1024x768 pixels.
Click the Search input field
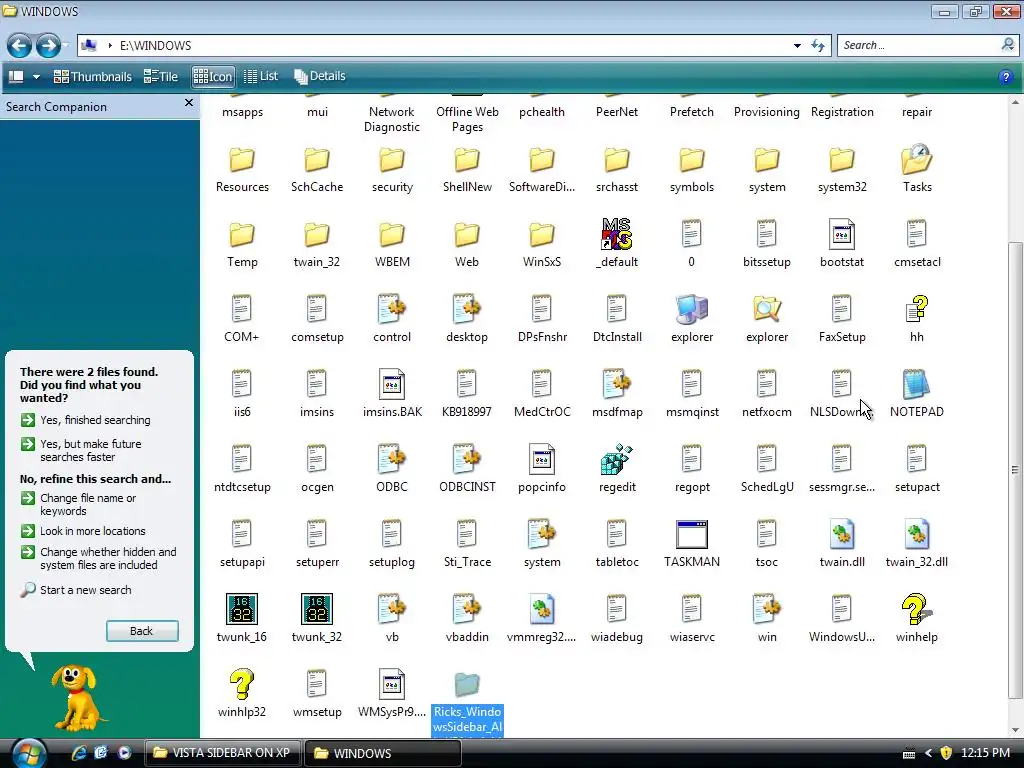point(919,45)
